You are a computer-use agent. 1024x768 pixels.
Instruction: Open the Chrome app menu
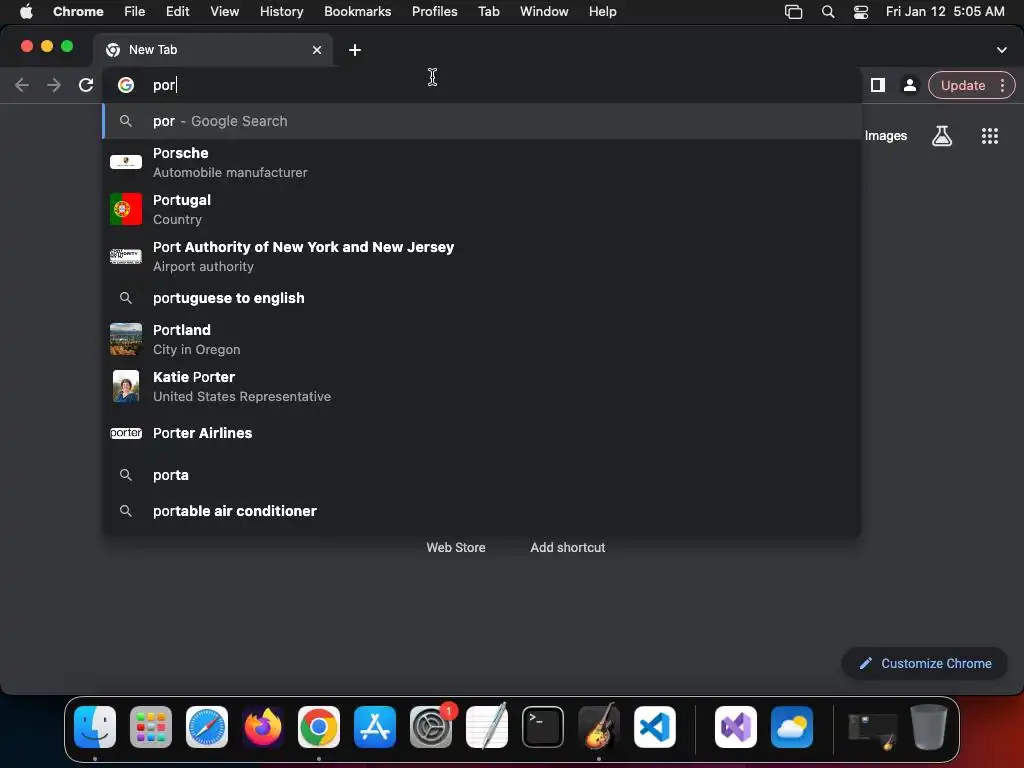coord(78,12)
